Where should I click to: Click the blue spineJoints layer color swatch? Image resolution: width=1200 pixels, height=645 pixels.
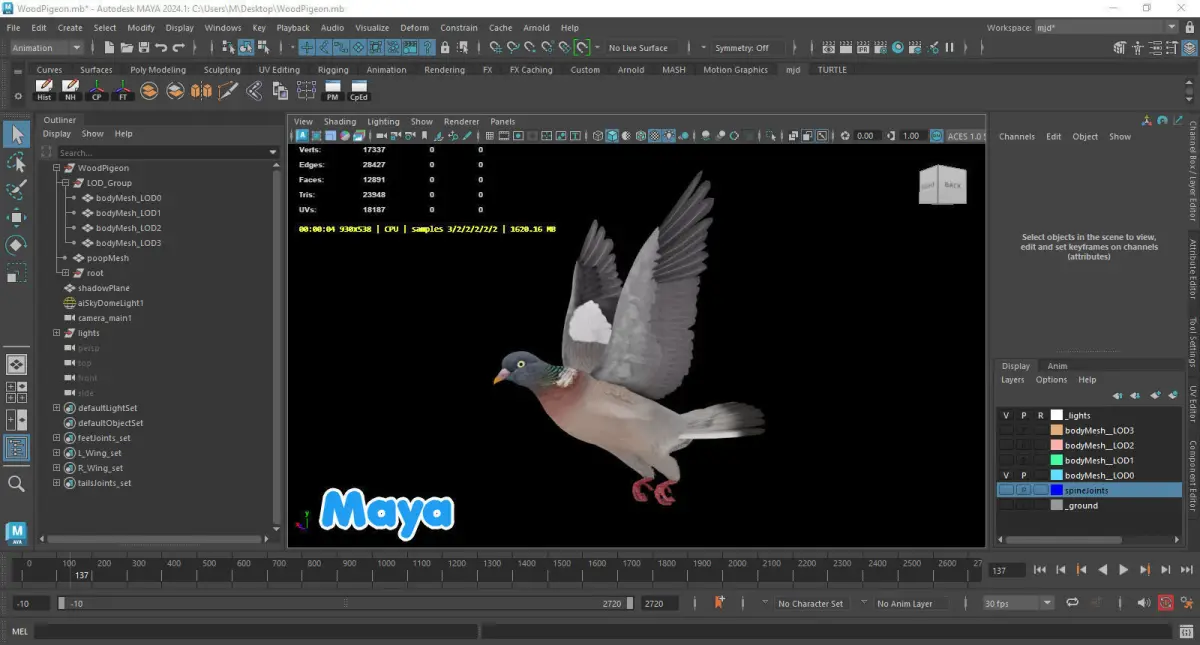(1056, 490)
